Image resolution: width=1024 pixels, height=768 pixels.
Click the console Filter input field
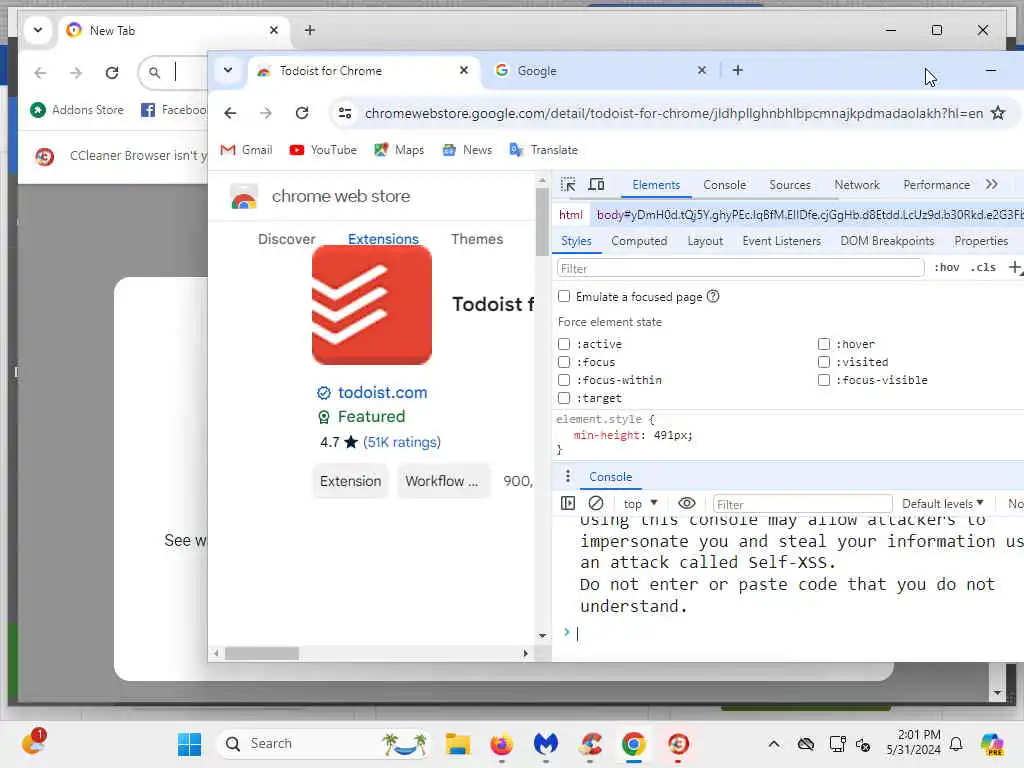(803, 504)
